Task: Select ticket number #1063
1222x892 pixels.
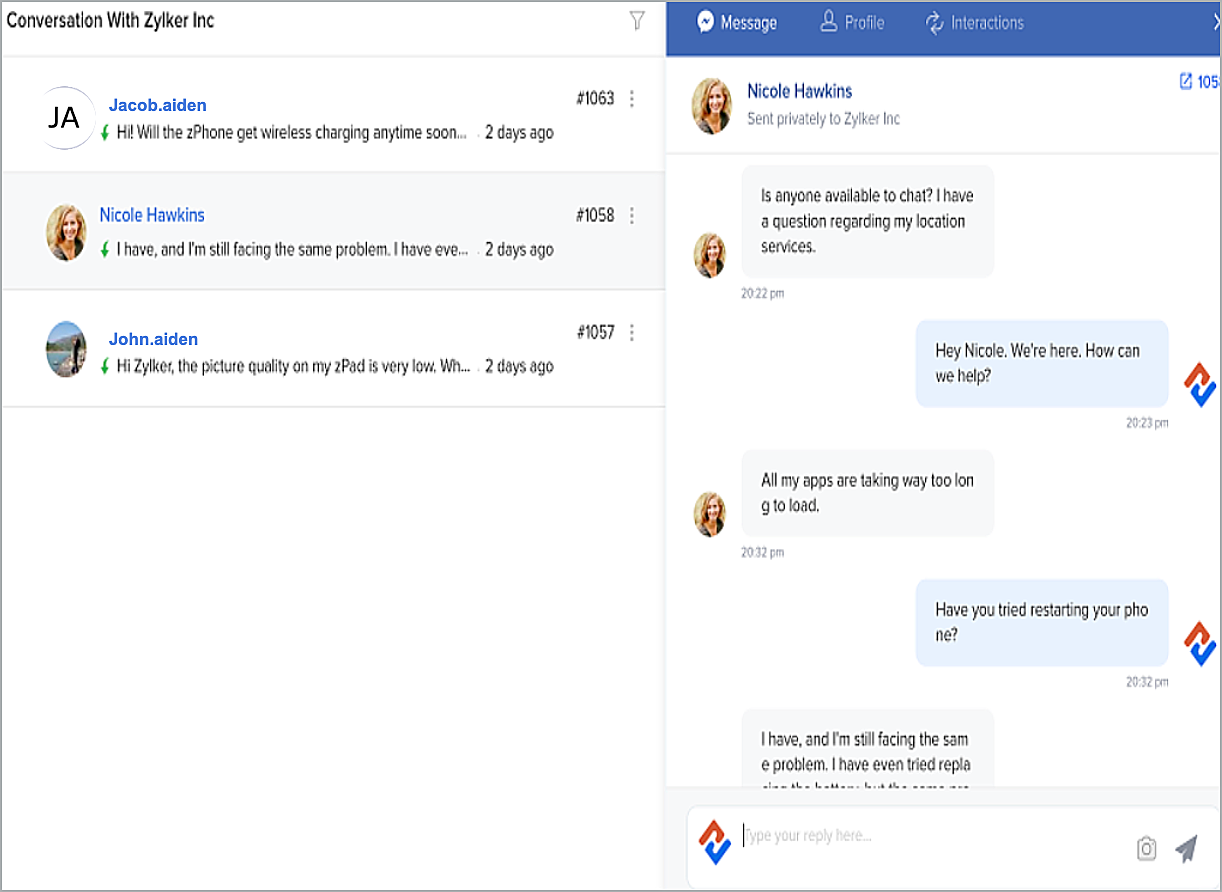Action: point(595,98)
